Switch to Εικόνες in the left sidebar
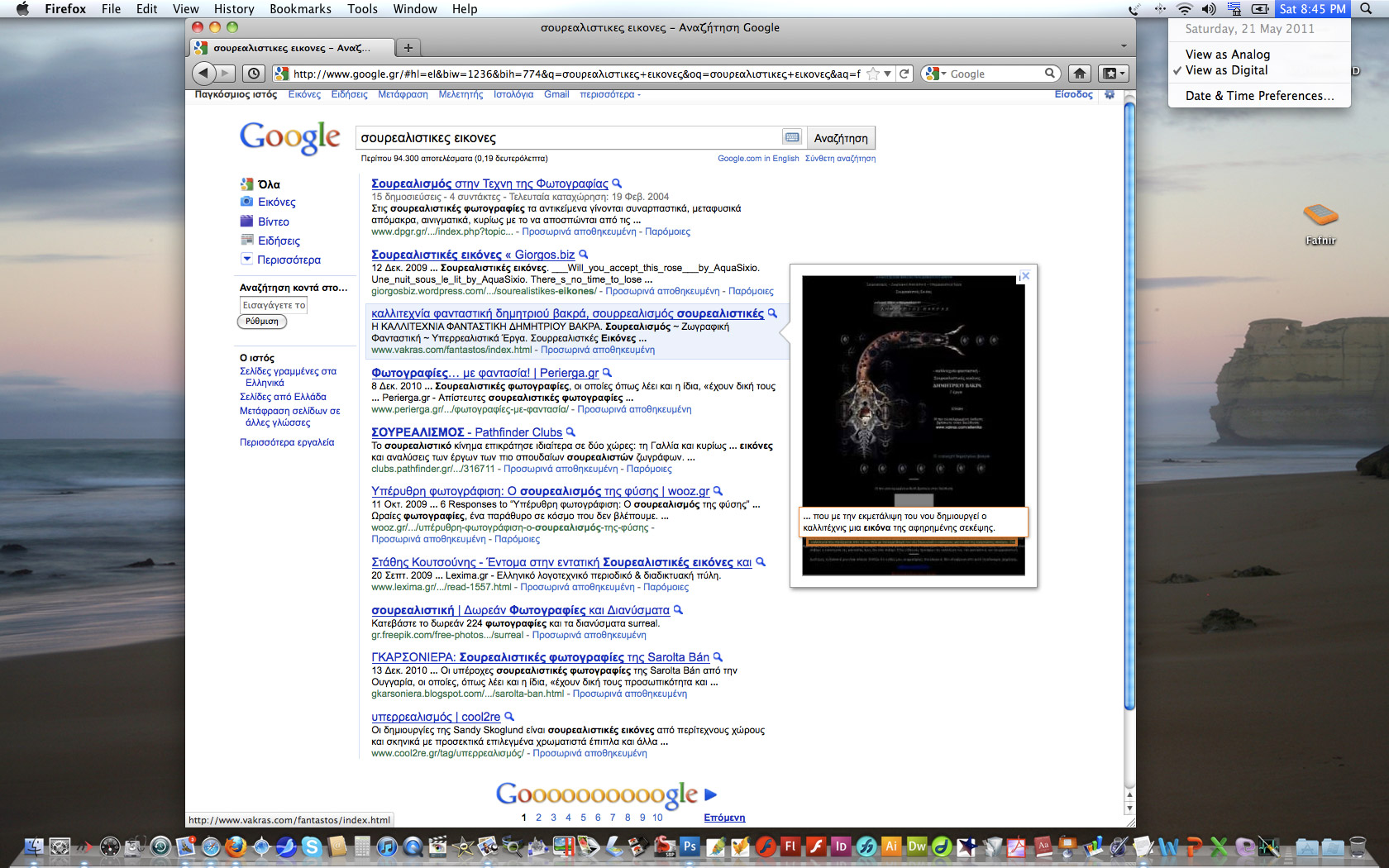Image resolution: width=1389 pixels, height=868 pixels. (x=276, y=202)
